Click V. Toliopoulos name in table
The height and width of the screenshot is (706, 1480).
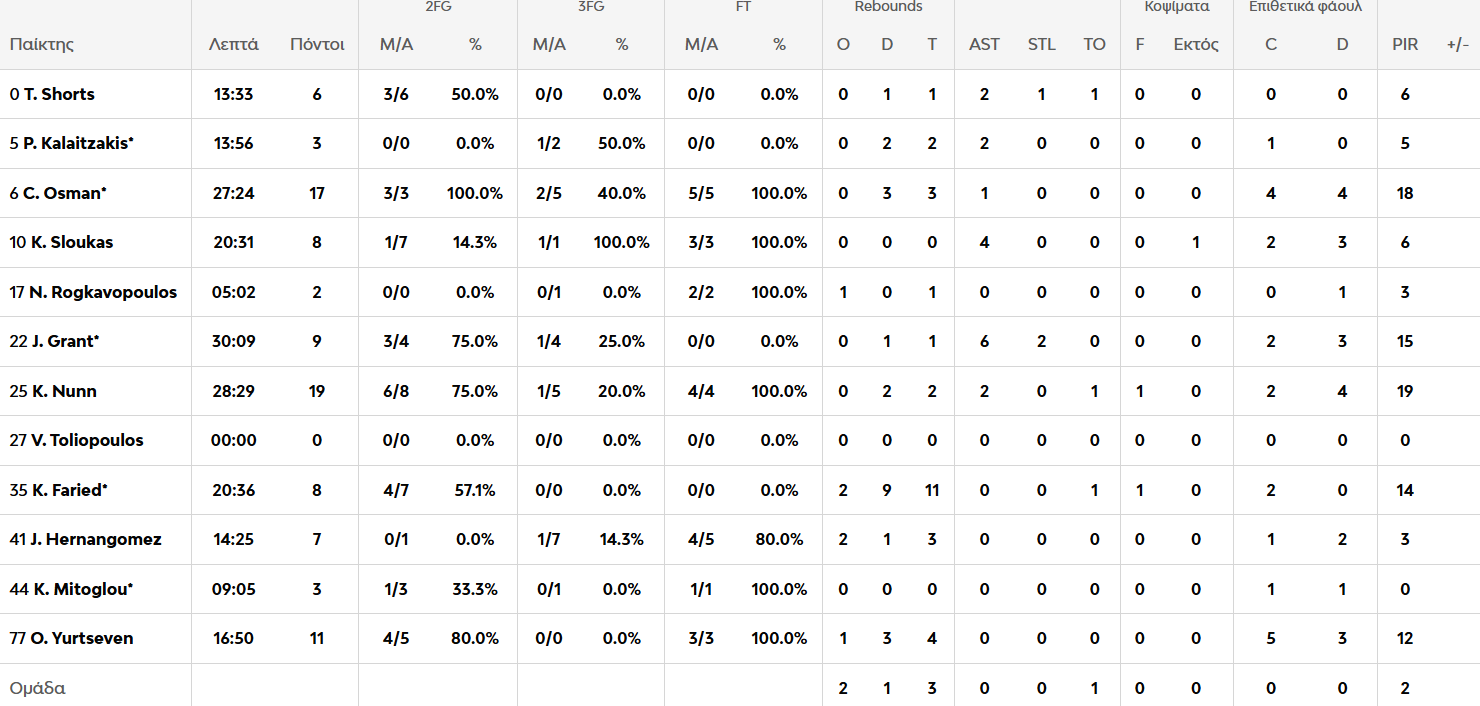pos(87,440)
